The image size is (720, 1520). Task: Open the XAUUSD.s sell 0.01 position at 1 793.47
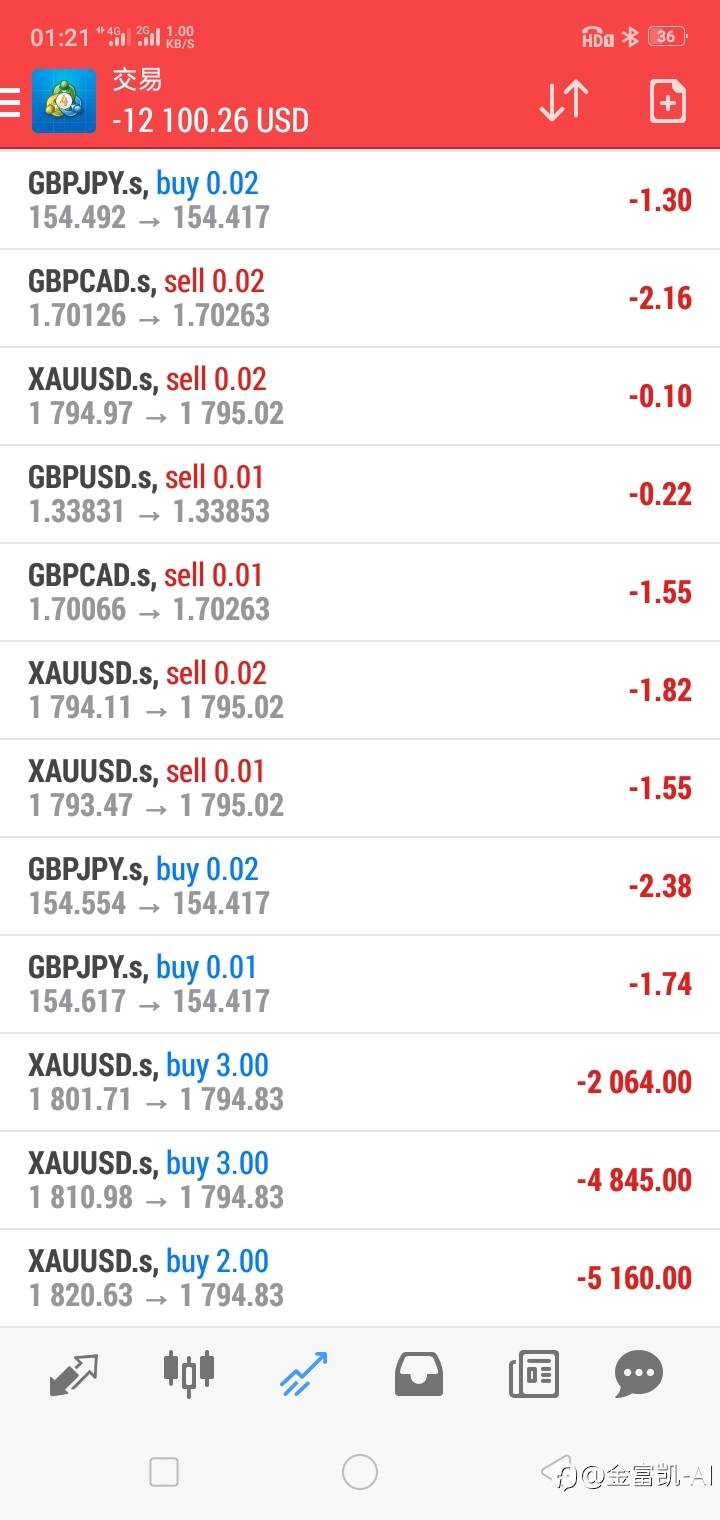(360, 788)
